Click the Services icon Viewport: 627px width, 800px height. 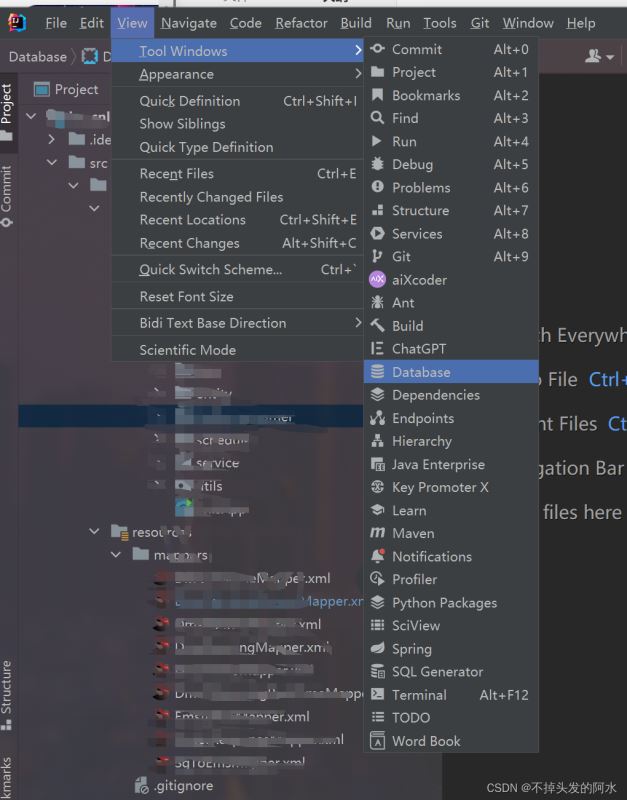click(378, 233)
